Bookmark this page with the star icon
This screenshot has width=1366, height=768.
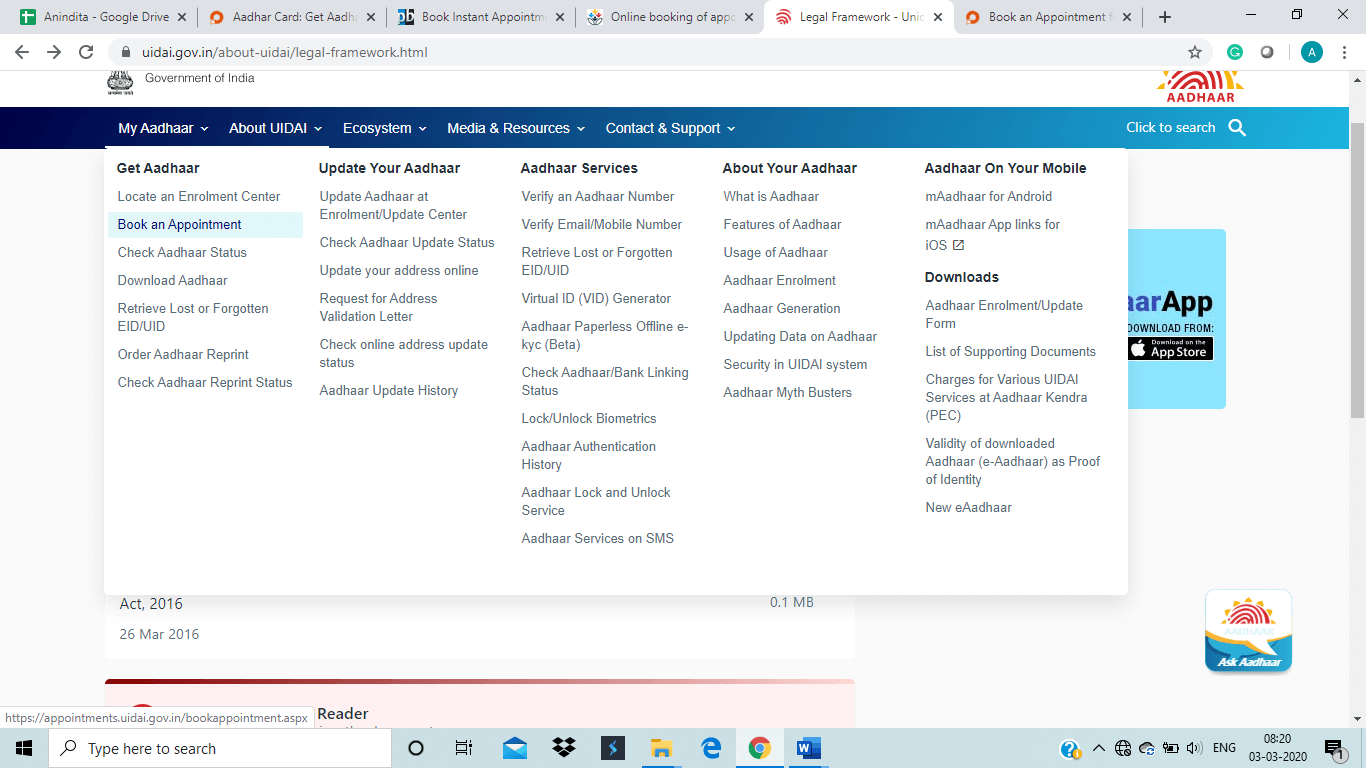(x=1195, y=52)
